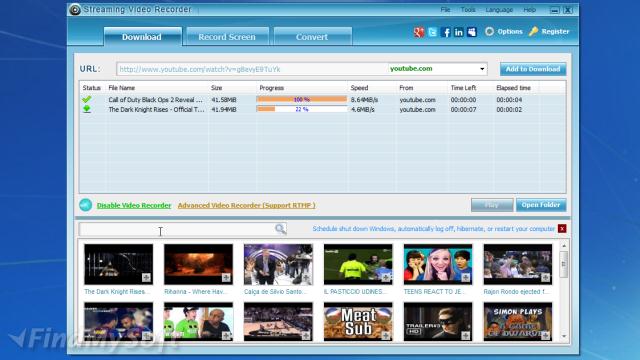Click the completed green checkmark status icon
640x360 pixels.
click(87, 100)
